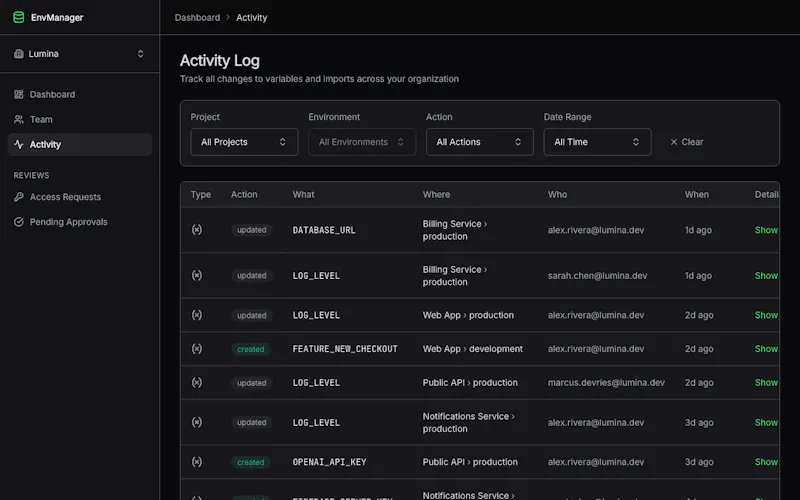Open the All Time date range dropdown
This screenshot has width=800, height=500.
pyautogui.click(x=597, y=142)
